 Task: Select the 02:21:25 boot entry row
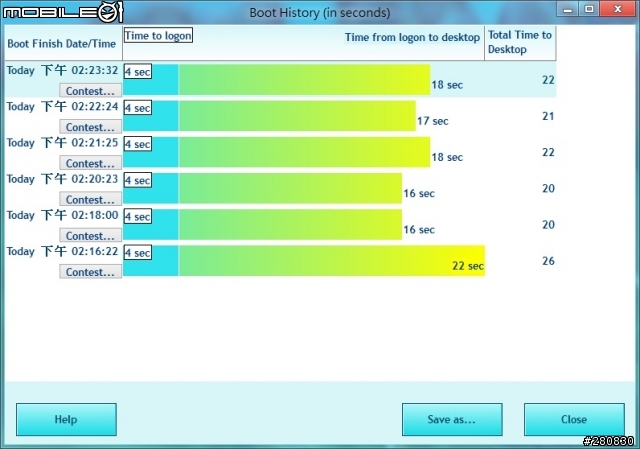coord(280,152)
